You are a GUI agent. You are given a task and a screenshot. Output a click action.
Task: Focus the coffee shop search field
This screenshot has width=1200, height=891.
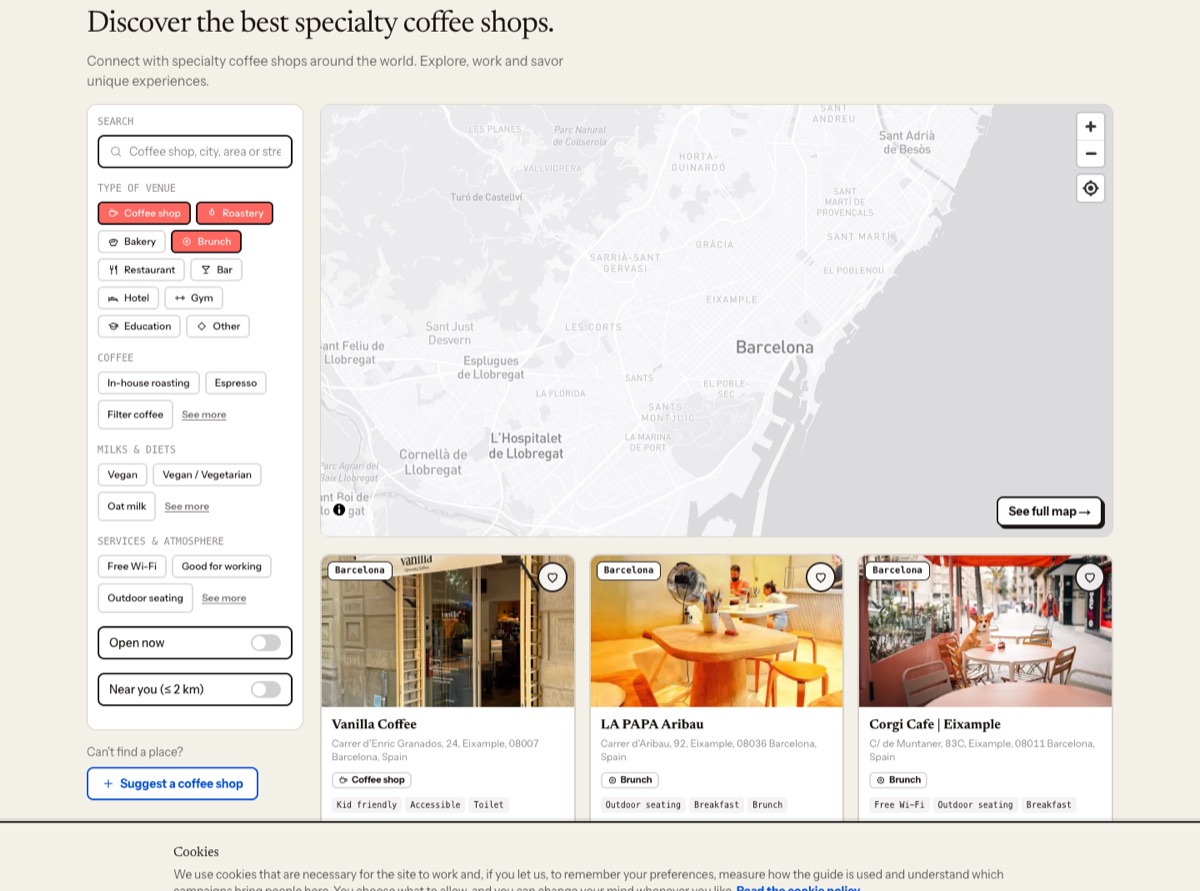[195, 152]
